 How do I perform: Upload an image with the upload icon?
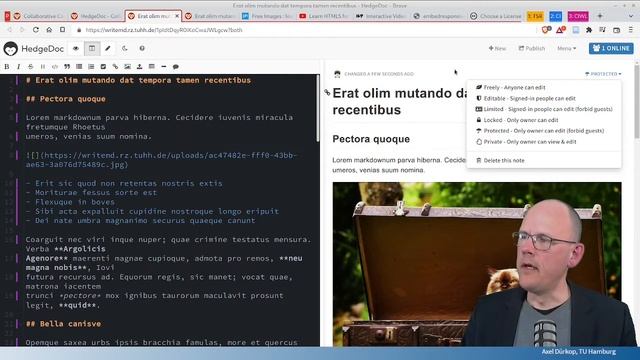tap(139, 67)
